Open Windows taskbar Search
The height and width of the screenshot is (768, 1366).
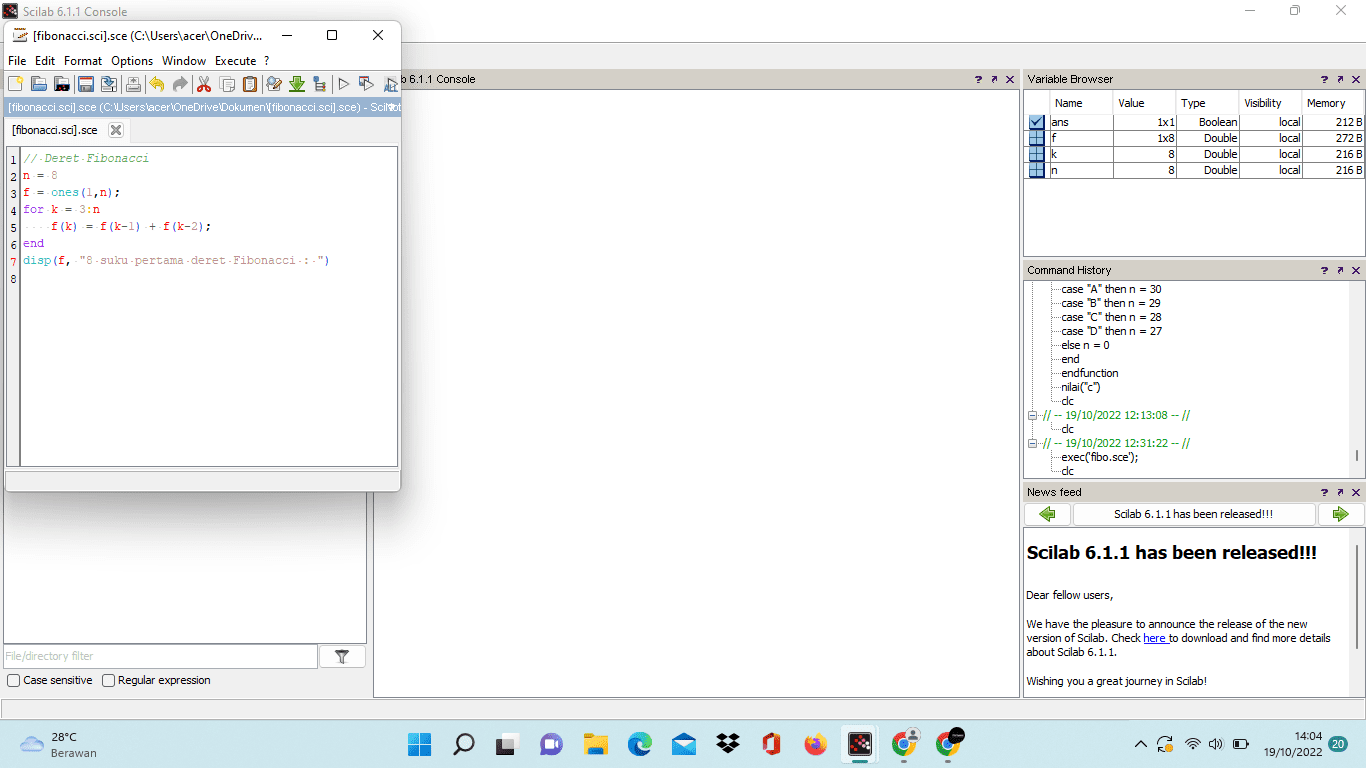[x=464, y=744]
